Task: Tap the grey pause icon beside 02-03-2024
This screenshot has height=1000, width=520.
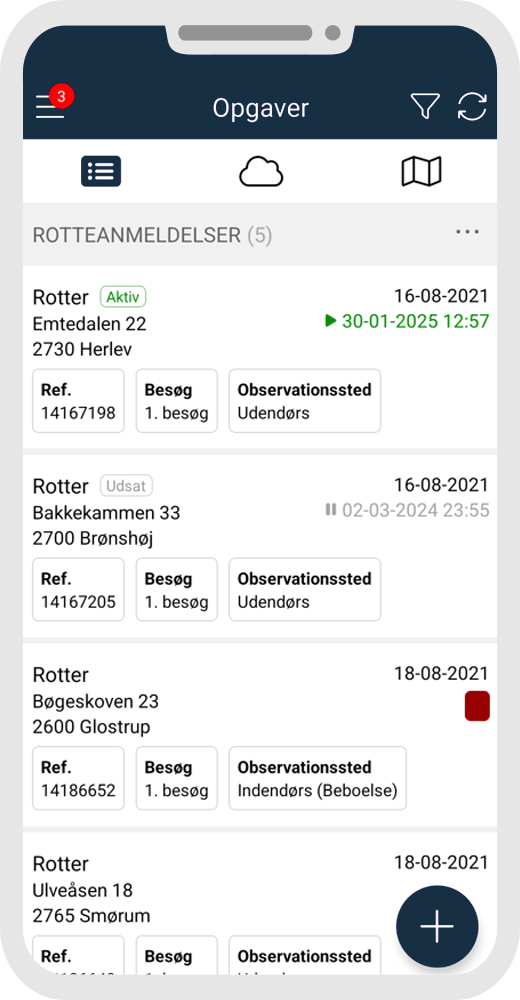Action: coord(330,510)
